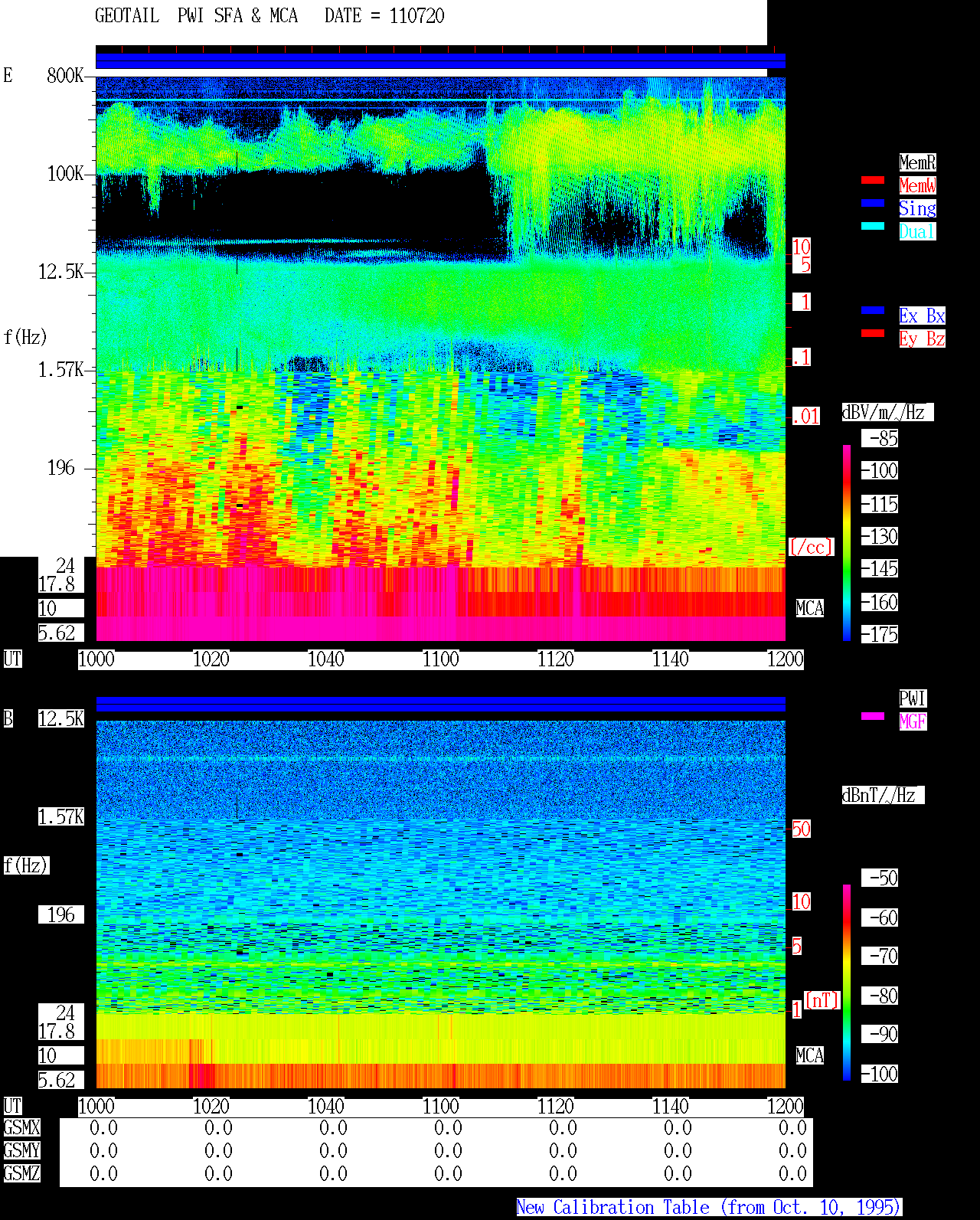Click the red .01 density scale label
The width and height of the screenshot is (980, 1220).
[806, 417]
